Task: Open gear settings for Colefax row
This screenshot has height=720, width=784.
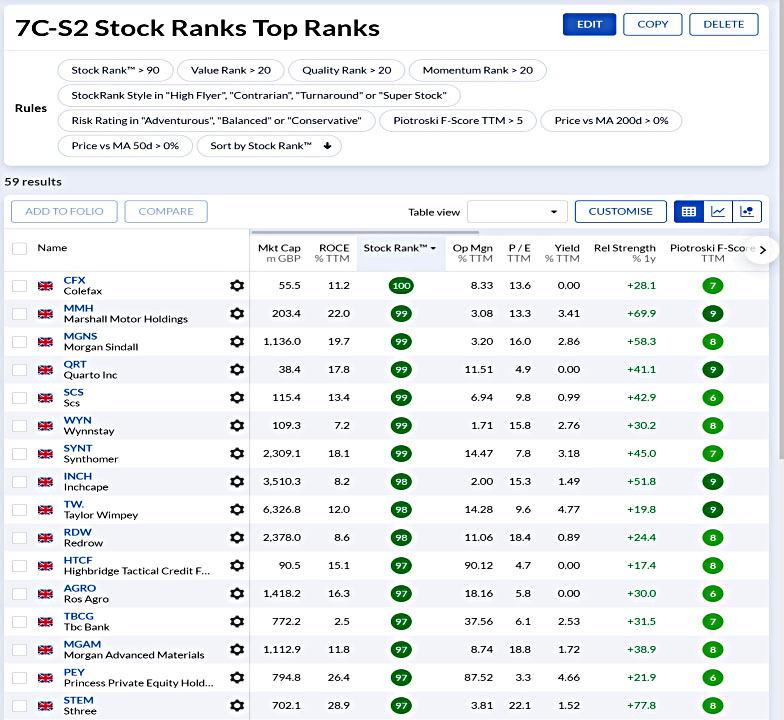Action: pos(237,286)
